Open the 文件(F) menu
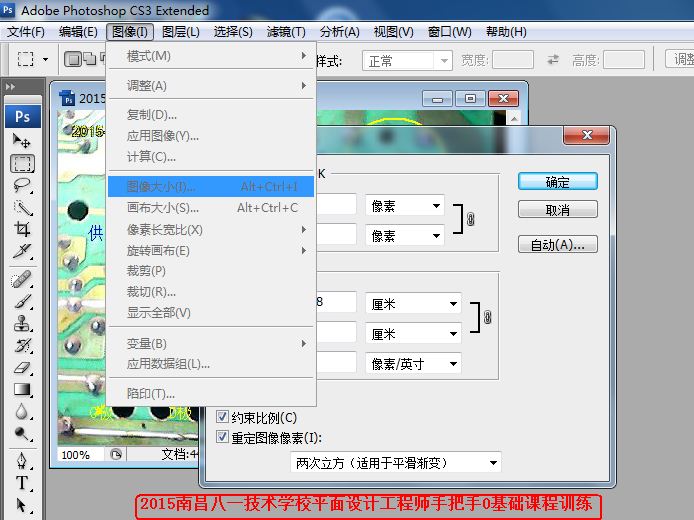The width and height of the screenshot is (694, 520). [x=26, y=32]
